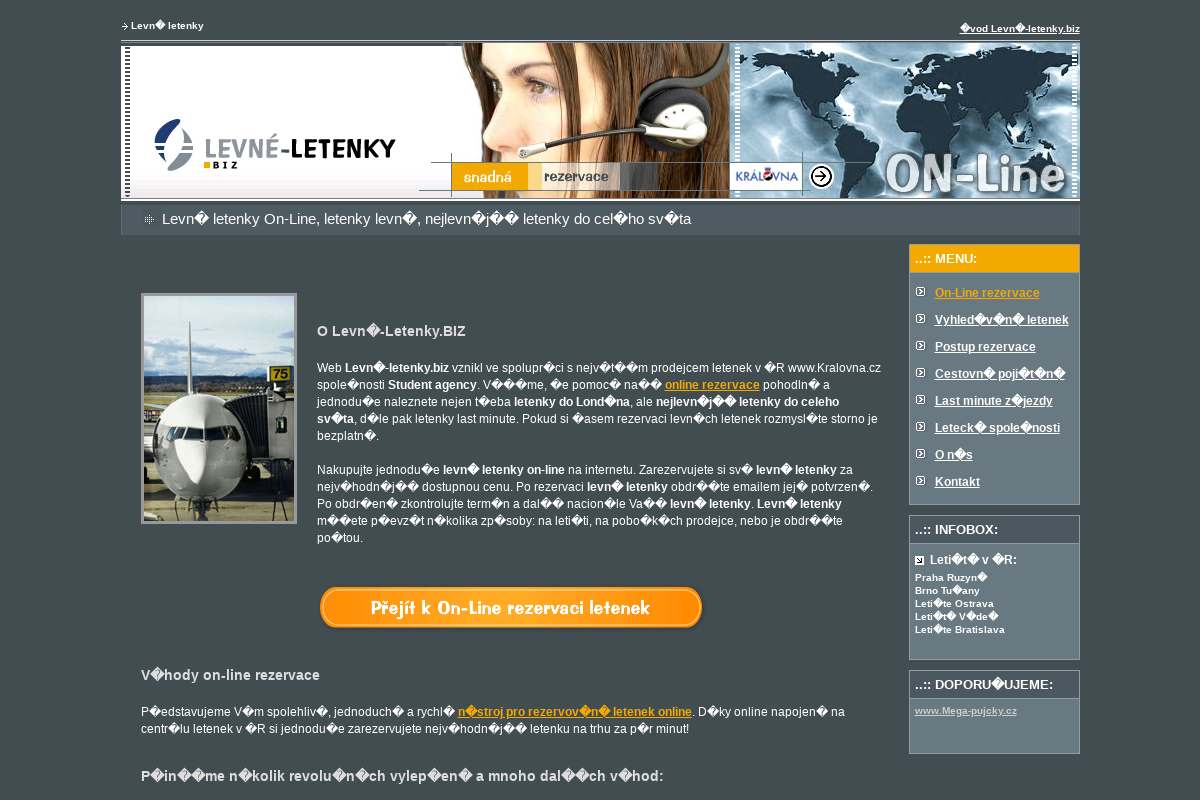Open the On-Line rezervace menu entry
The width and height of the screenshot is (1200, 800).
(987, 293)
